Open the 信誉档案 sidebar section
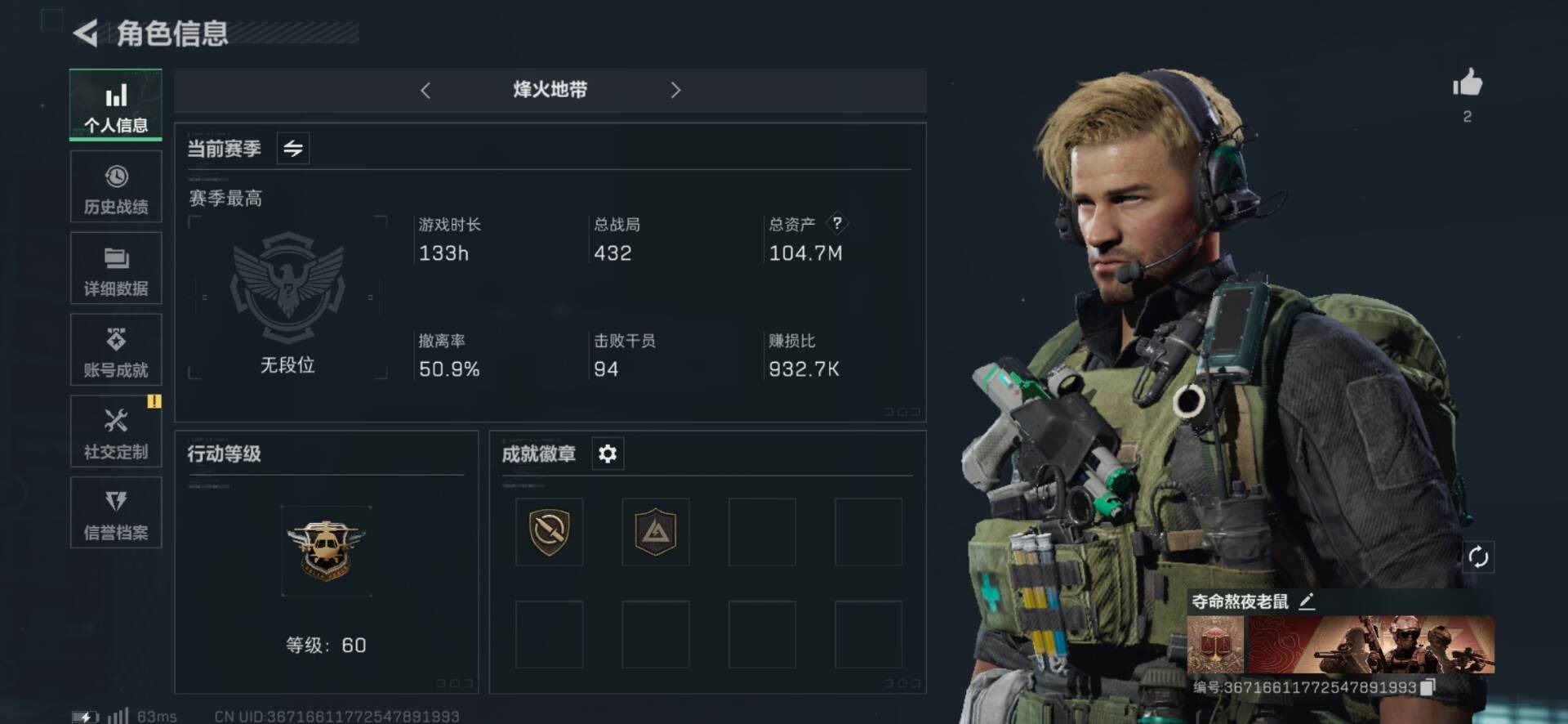Image resolution: width=1568 pixels, height=724 pixels. point(116,513)
